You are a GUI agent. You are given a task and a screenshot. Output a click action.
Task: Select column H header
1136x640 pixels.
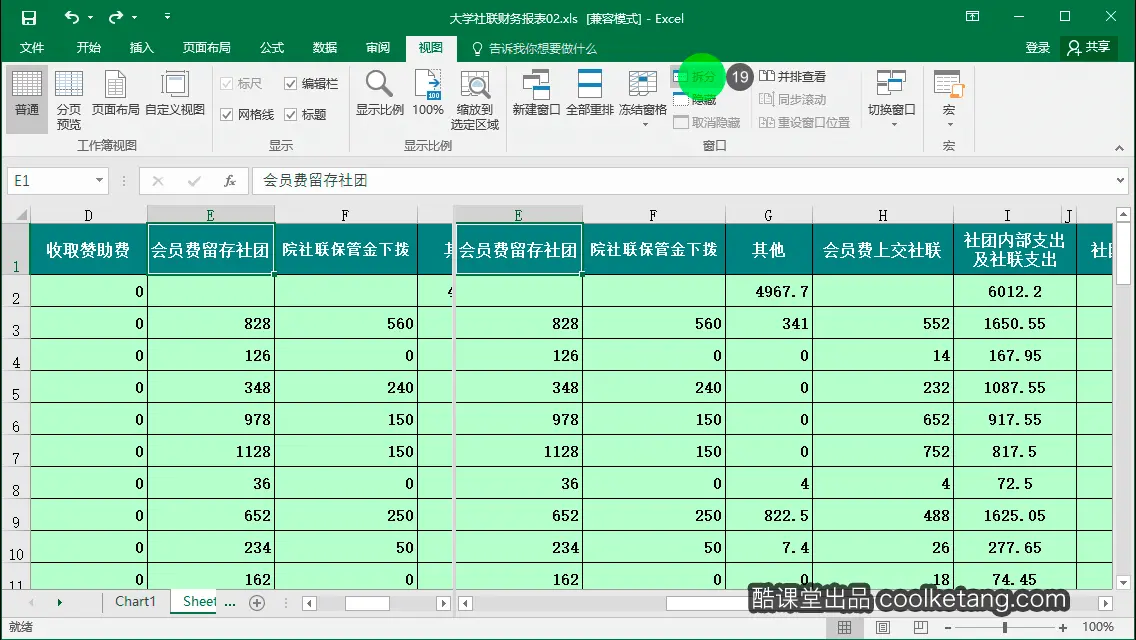coord(882,215)
